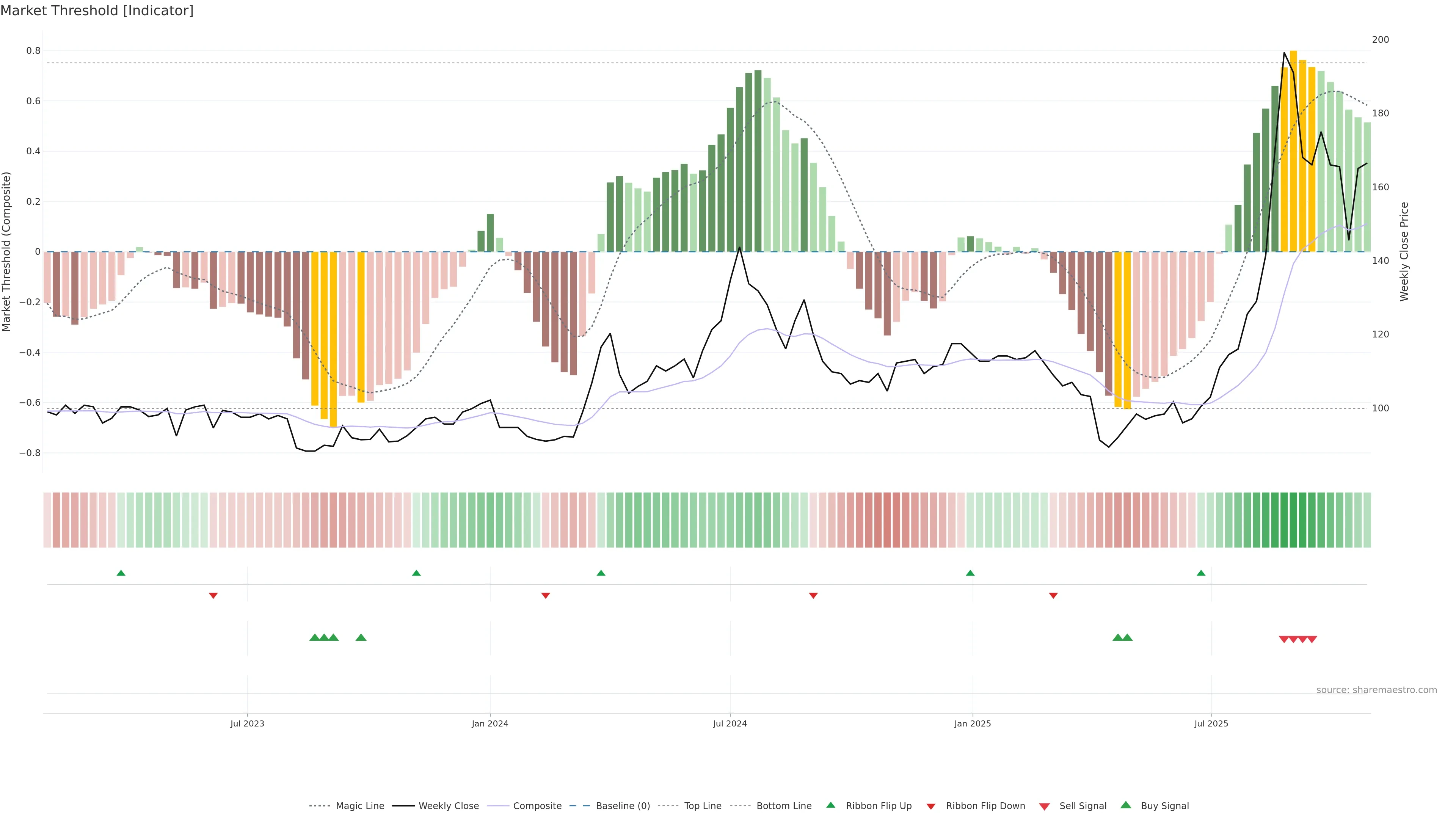Toggle Magic Line legend entry
The height and width of the screenshot is (819, 1456).
[359, 806]
